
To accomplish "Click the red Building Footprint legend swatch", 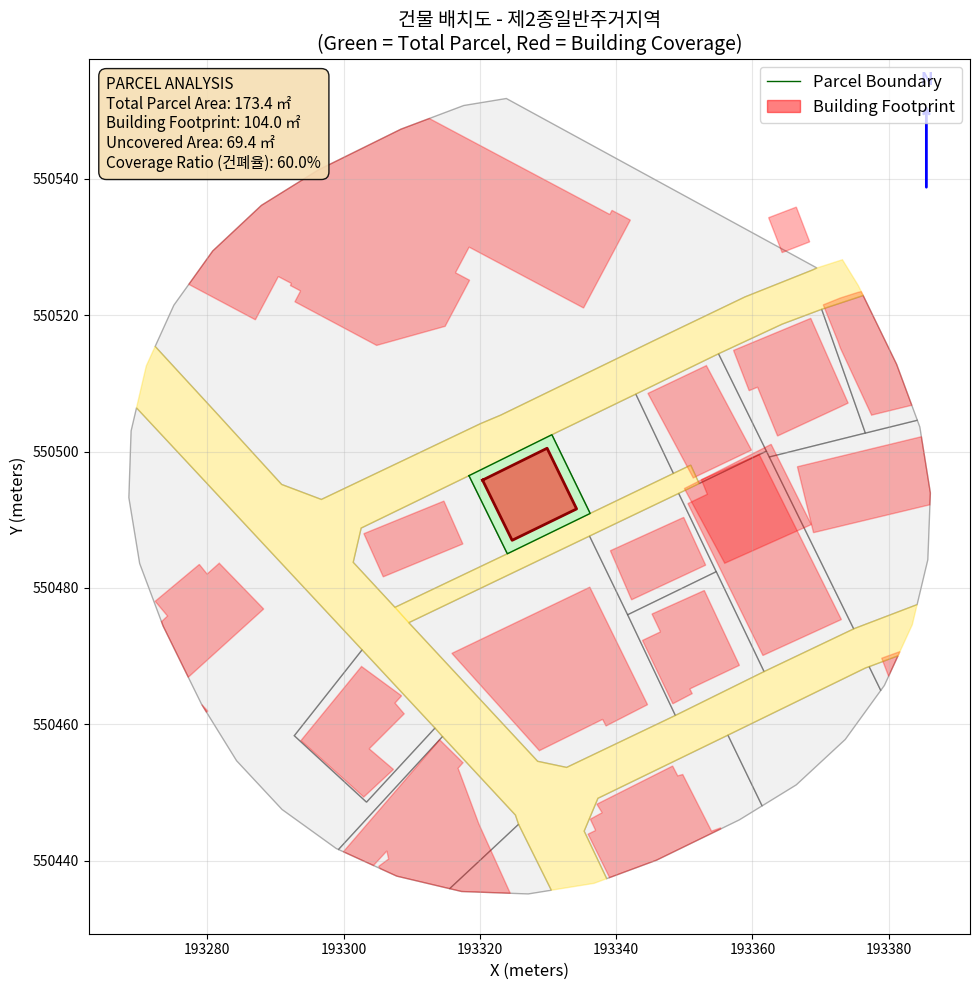I will click(785, 106).
